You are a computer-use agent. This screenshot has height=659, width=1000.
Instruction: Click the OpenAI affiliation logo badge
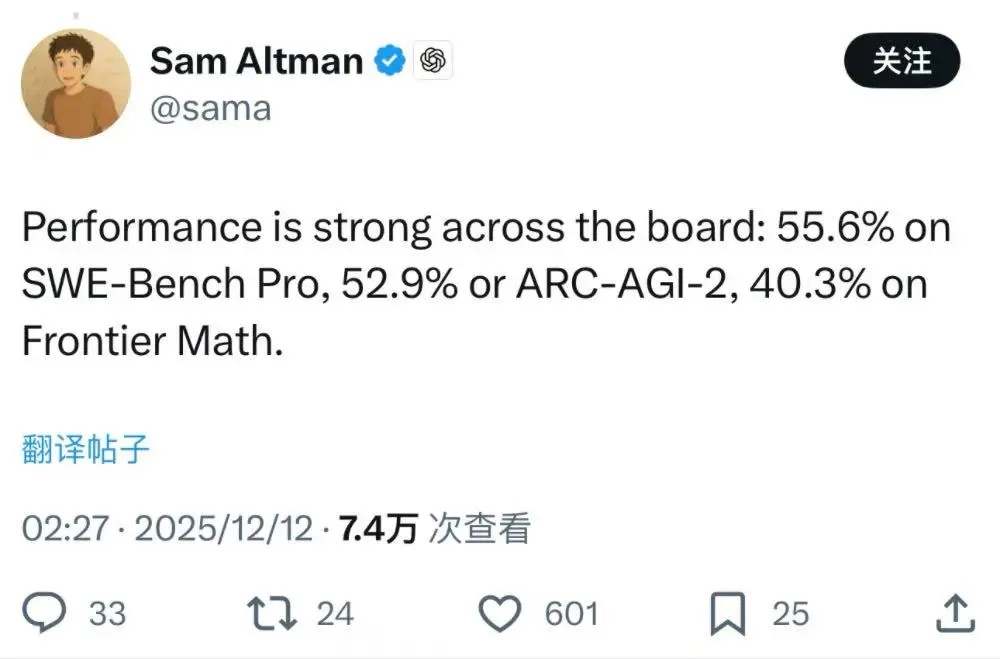tap(434, 60)
